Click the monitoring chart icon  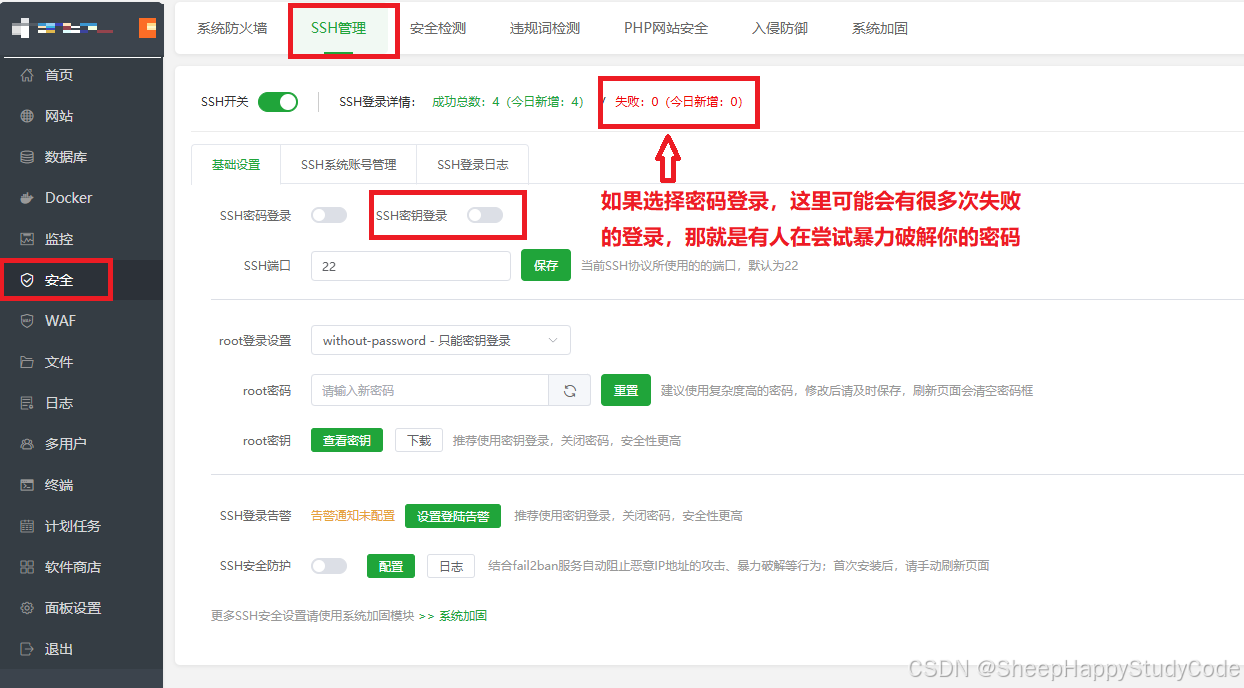27,239
